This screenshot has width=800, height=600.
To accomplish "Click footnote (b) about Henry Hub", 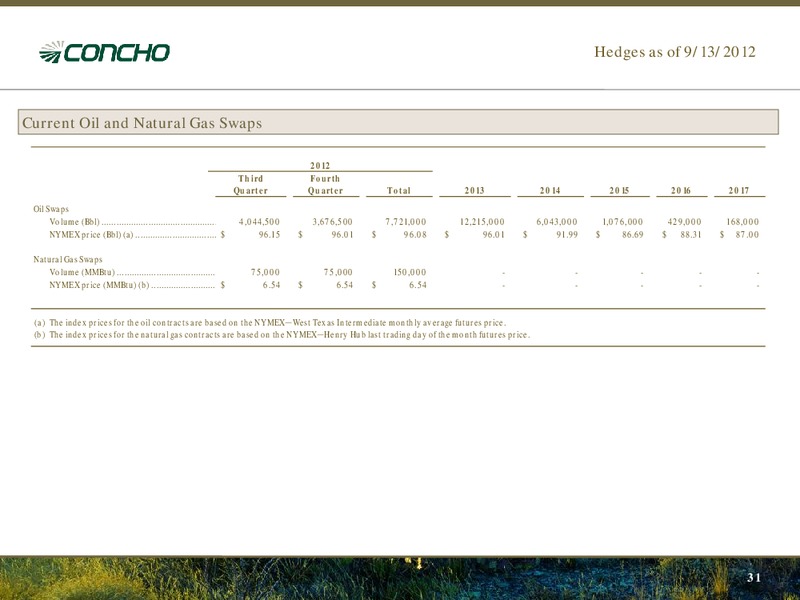I will tap(282, 335).
